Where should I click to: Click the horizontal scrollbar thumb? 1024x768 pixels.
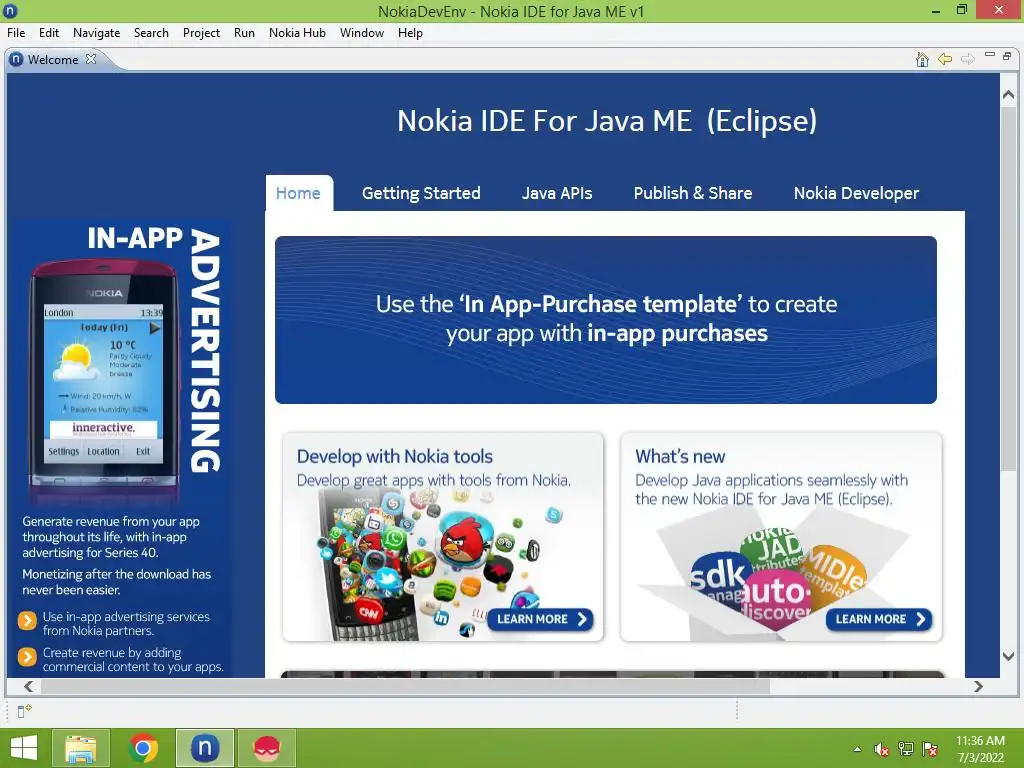pyautogui.click(x=406, y=686)
